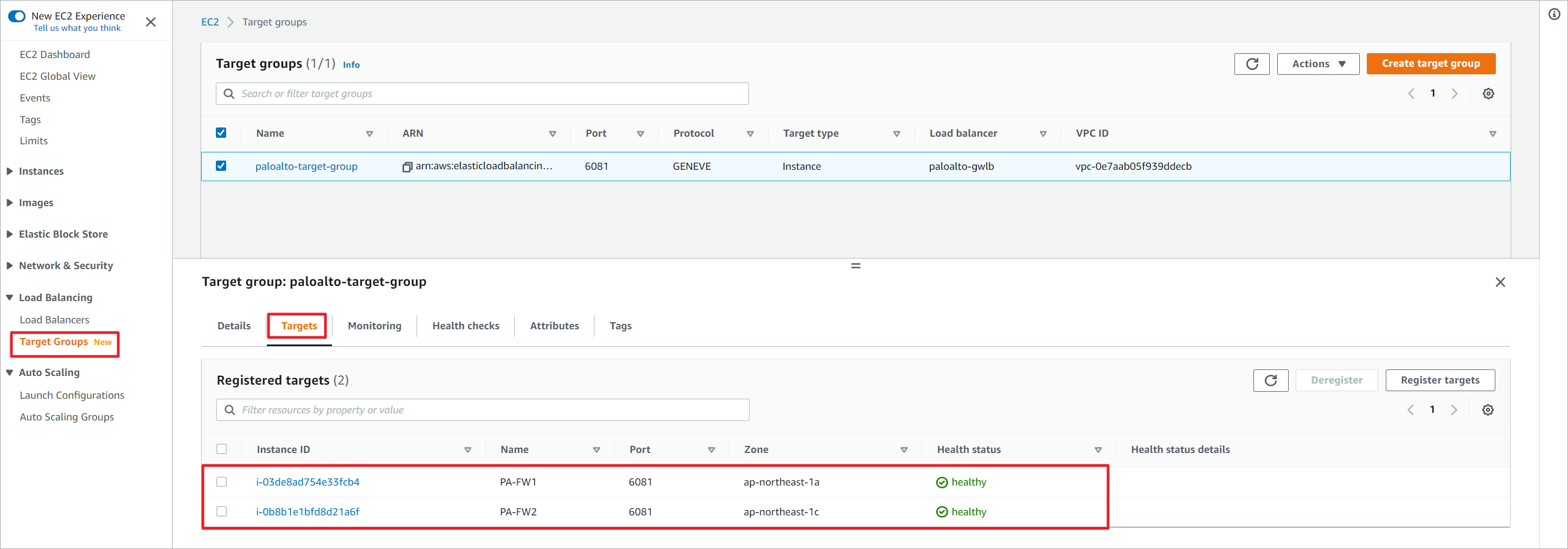
Task: Toggle select-all checkbox in registered targets
Action: pyautogui.click(x=222, y=449)
